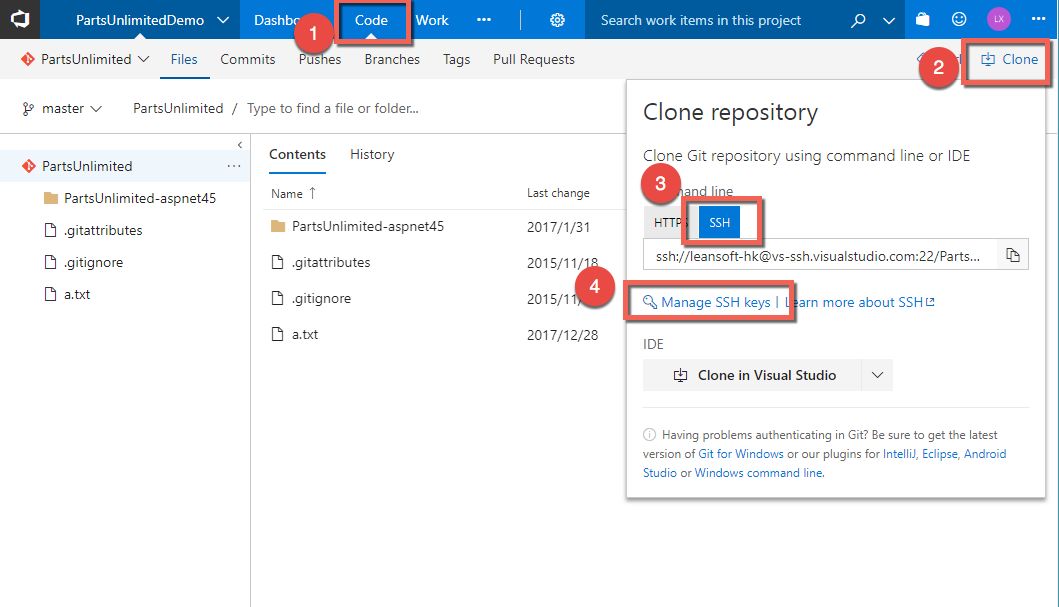The width and height of the screenshot is (1059, 607).
Task: Sort by the Name column header
Action: pos(293,194)
